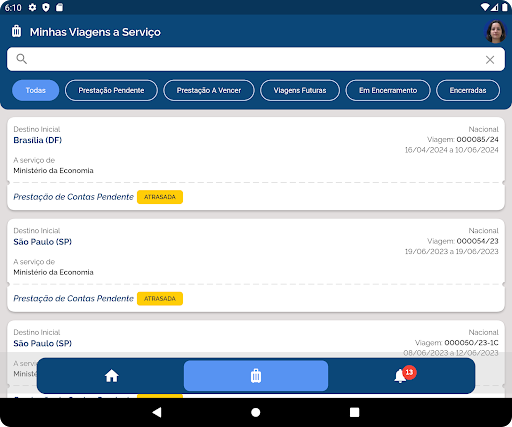The height and width of the screenshot is (427, 512).
Task: Tap Android back navigation button
Action: (x=157, y=412)
